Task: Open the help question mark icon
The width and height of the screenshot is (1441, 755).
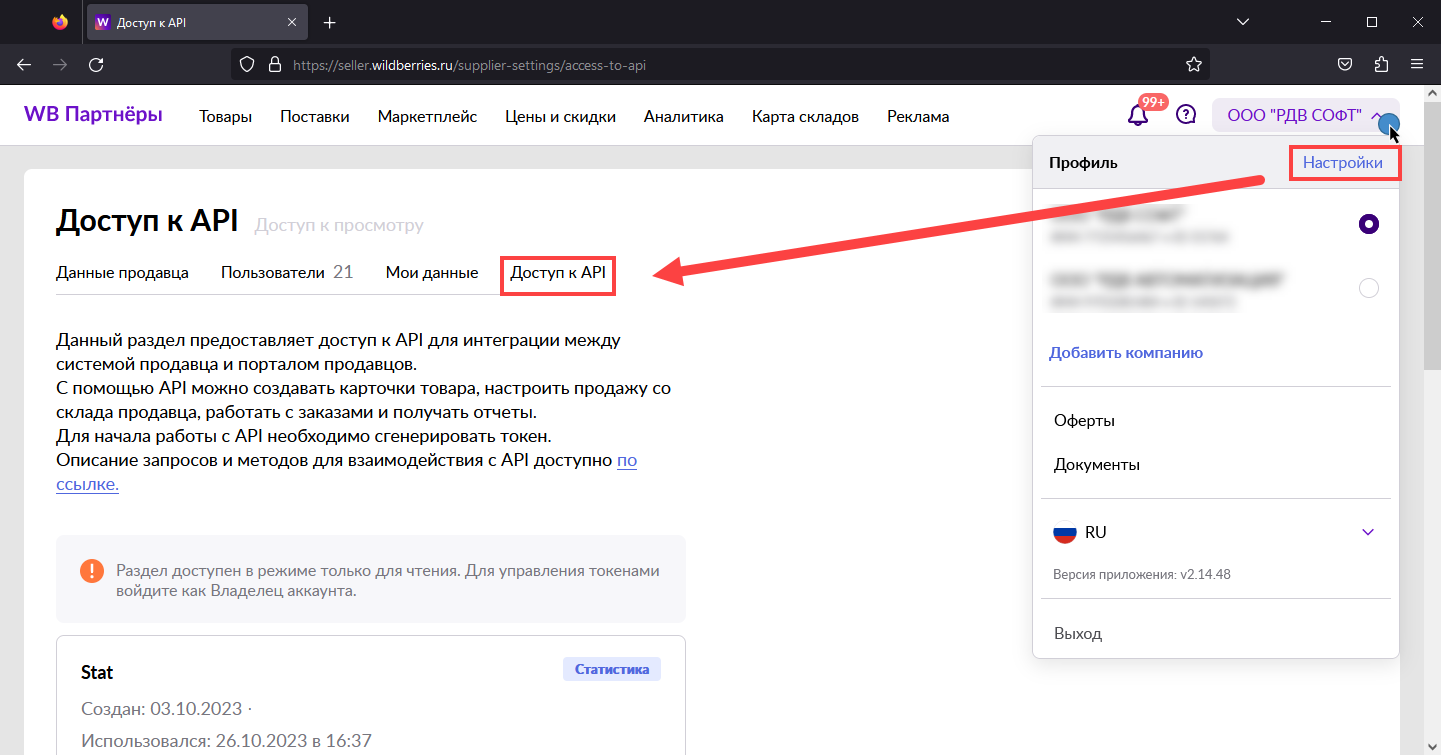Action: point(1186,115)
